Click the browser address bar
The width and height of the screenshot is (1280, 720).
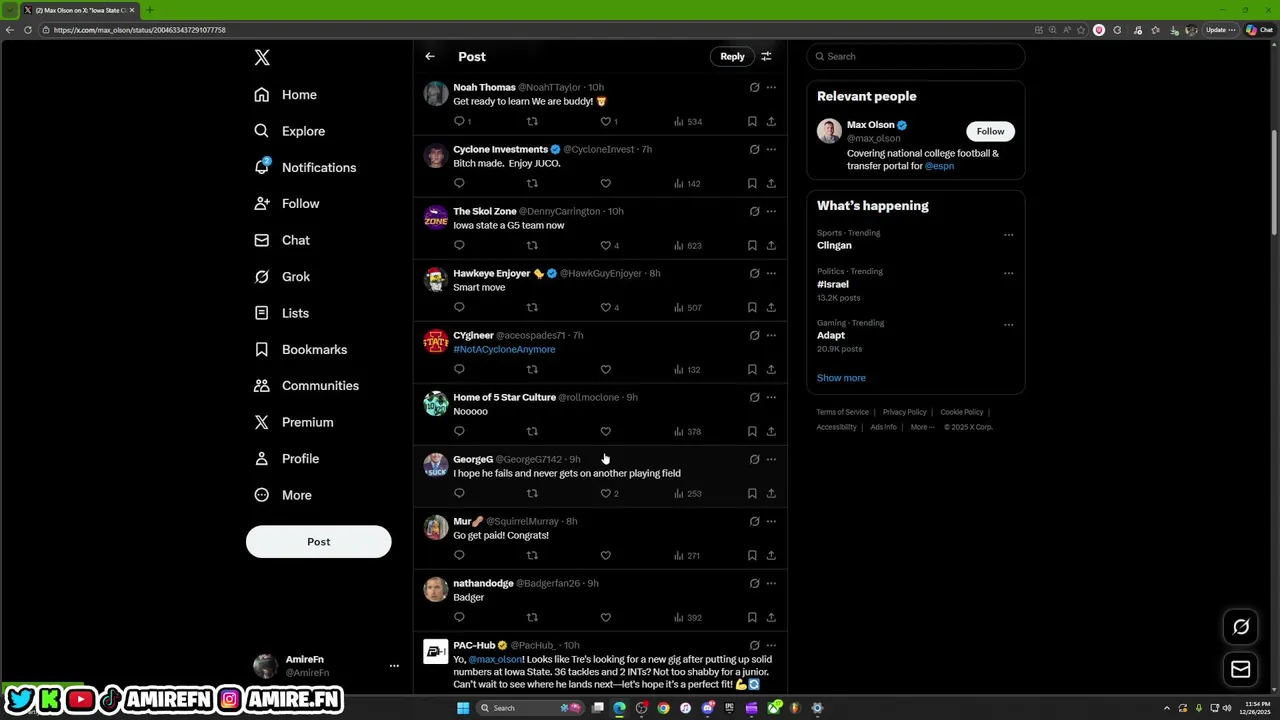tap(540, 30)
